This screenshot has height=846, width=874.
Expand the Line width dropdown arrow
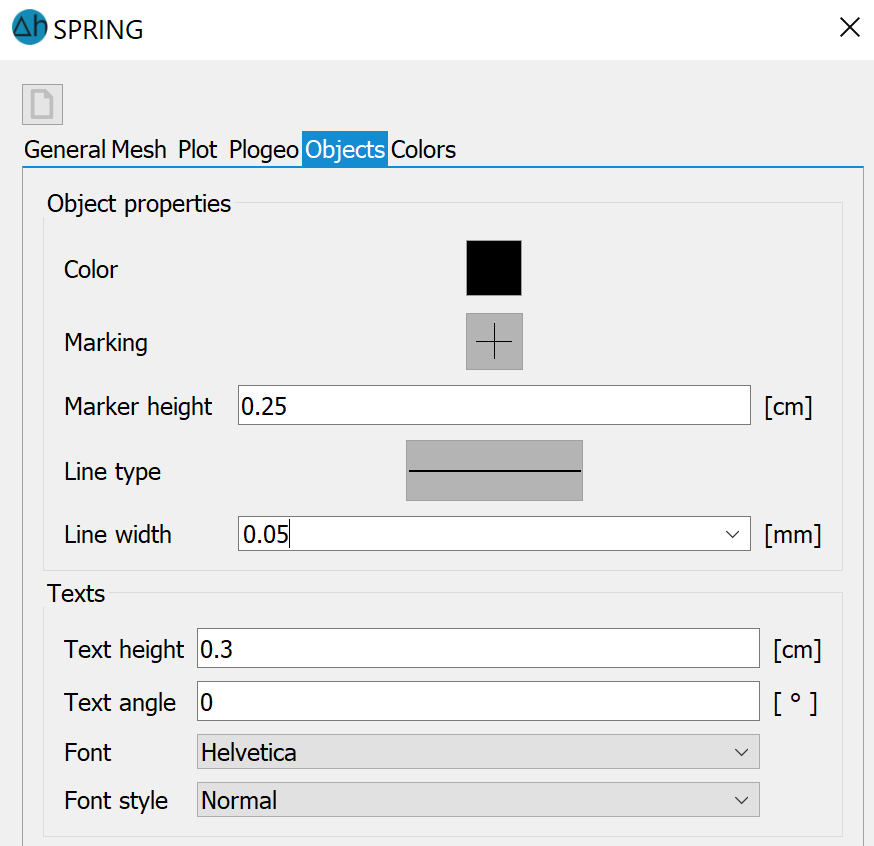(732, 534)
